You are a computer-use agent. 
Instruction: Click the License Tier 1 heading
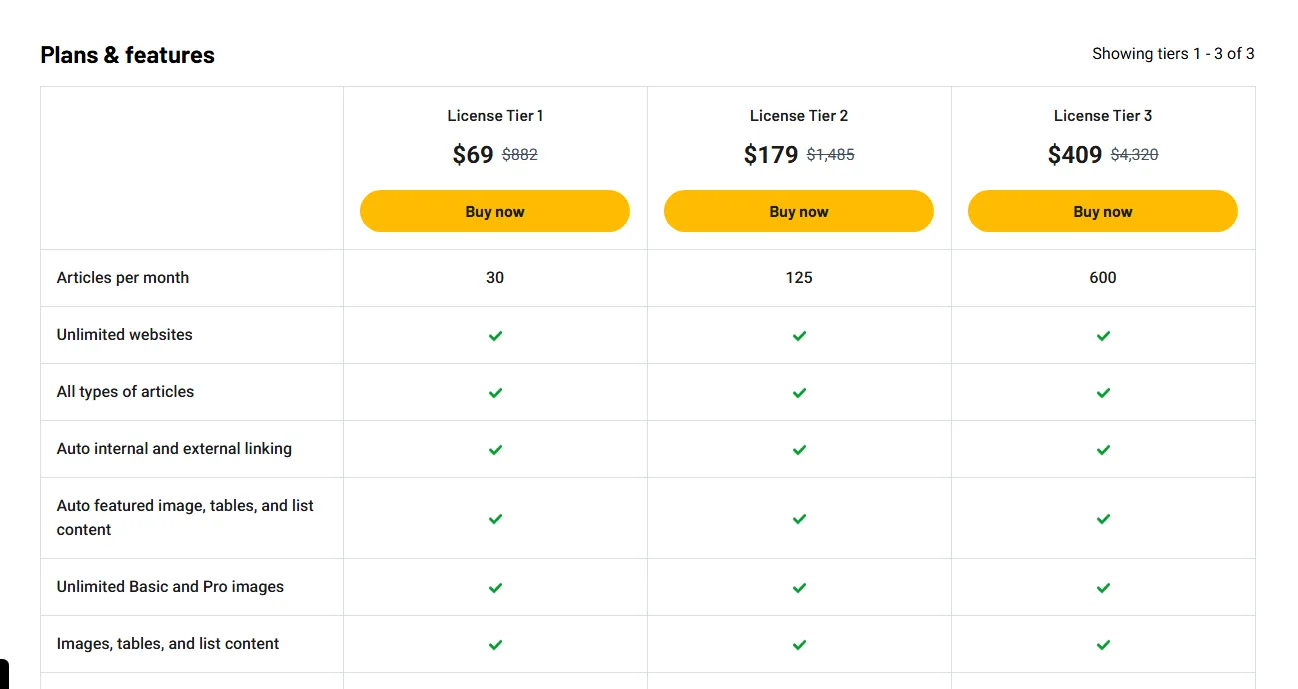coord(495,116)
